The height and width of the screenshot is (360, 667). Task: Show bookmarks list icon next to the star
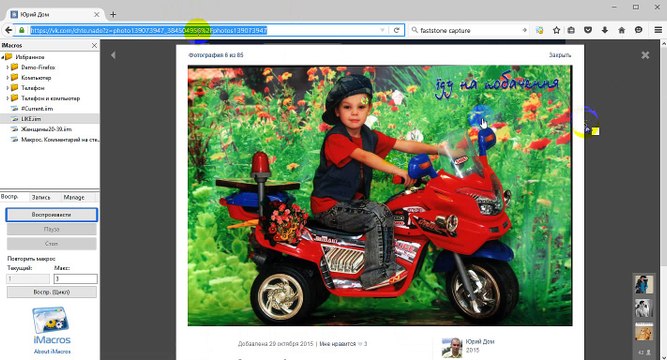click(571, 30)
